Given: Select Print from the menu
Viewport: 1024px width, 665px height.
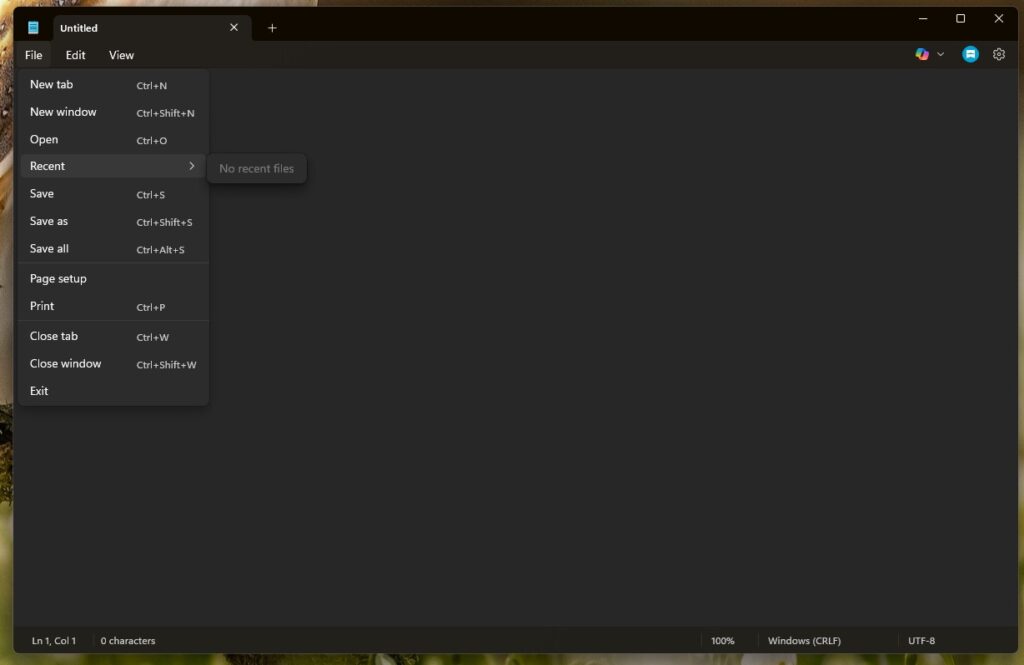Looking at the screenshot, I should pyautogui.click(x=41, y=306).
